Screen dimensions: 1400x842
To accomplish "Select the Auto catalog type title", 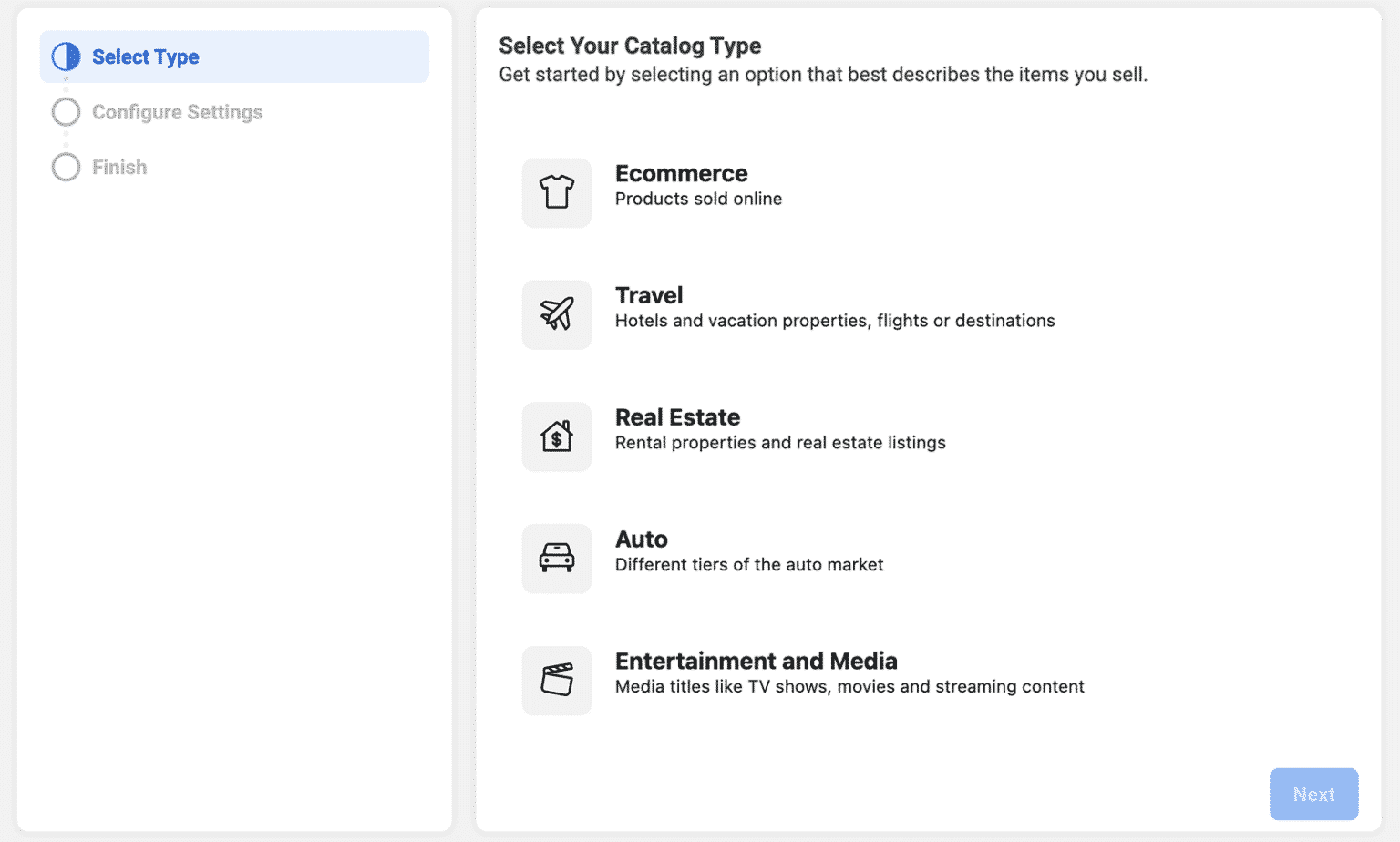I will click(x=642, y=539).
